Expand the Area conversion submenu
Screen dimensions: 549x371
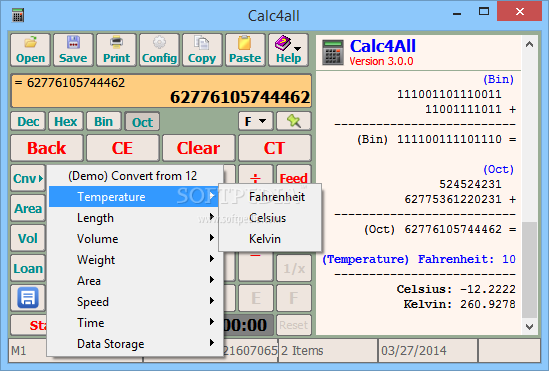135,281
